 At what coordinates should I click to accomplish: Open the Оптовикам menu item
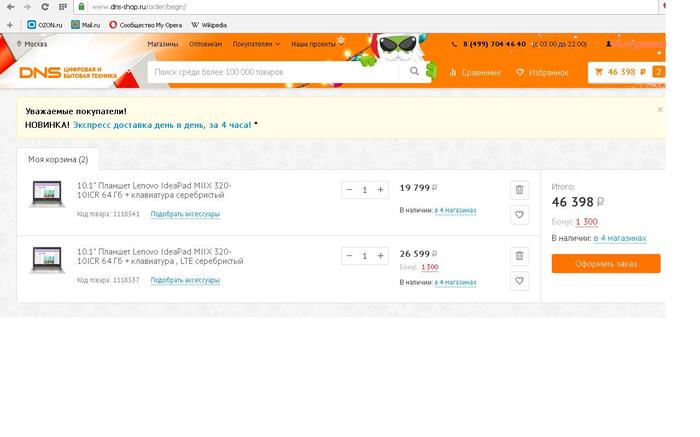205,44
